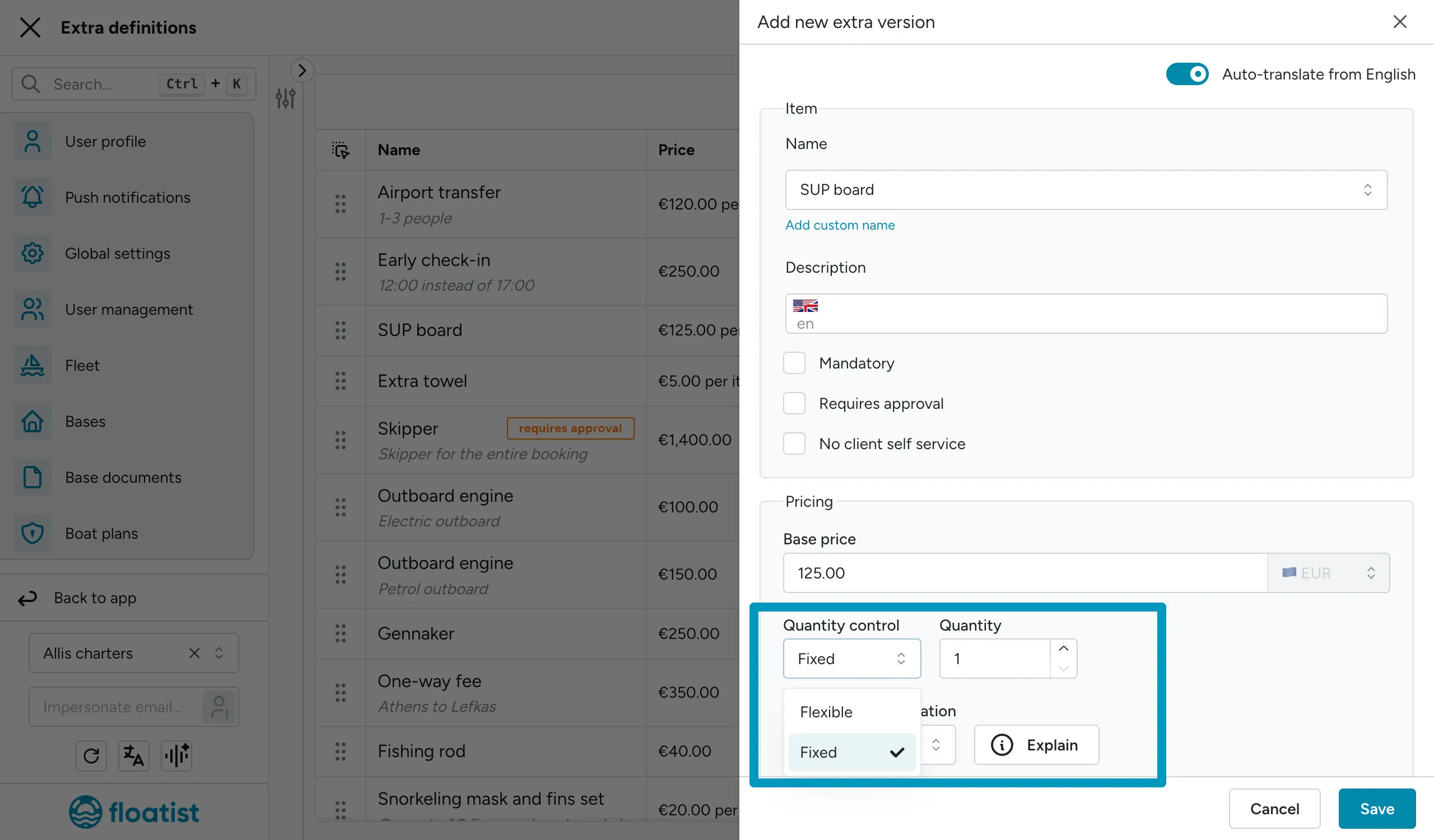The height and width of the screenshot is (840, 1434).
Task: Increase Quantity with the up stepper
Action: tap(1063, 649)
